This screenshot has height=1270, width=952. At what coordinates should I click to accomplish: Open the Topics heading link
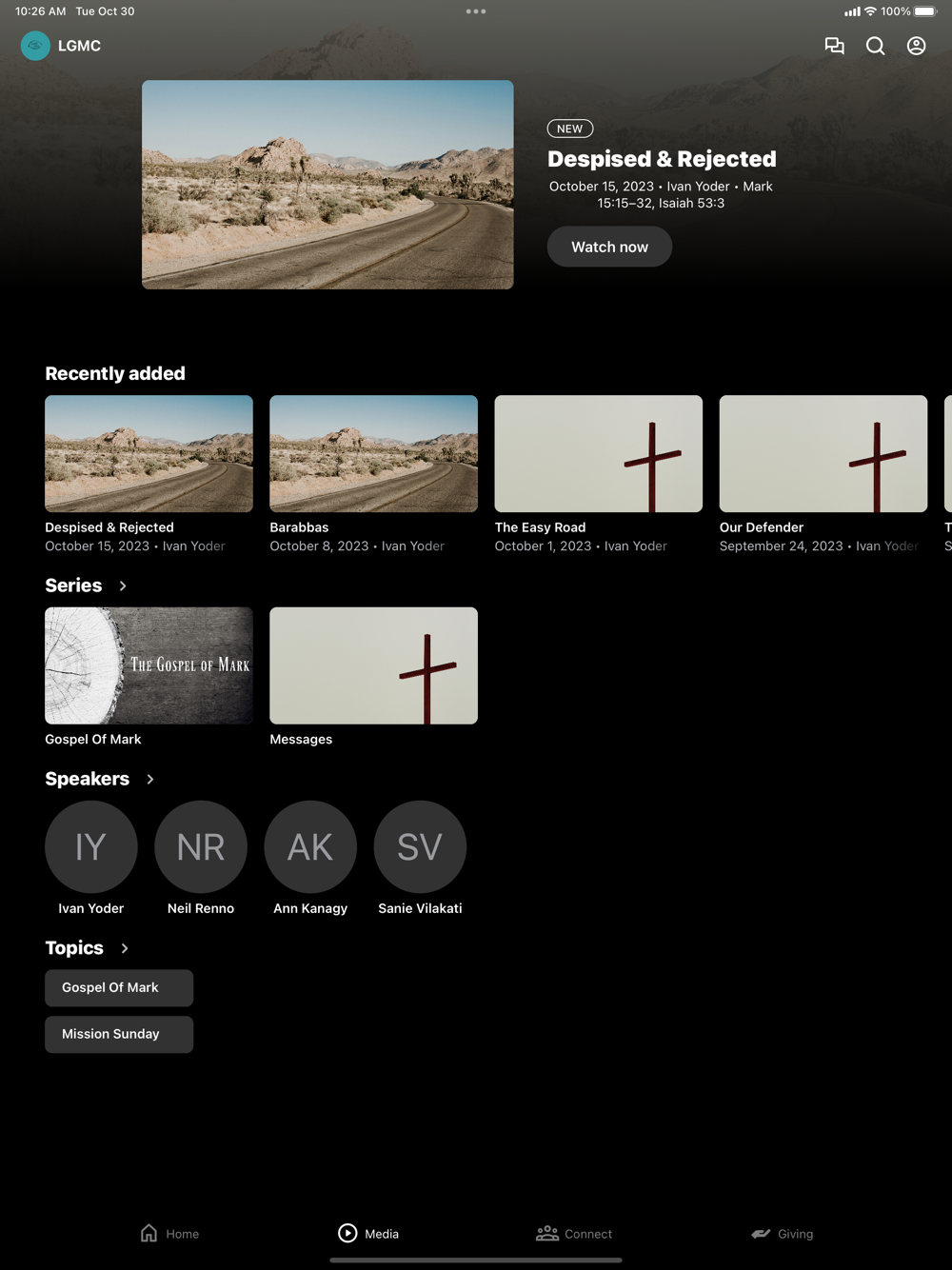(x=74, y=948)
